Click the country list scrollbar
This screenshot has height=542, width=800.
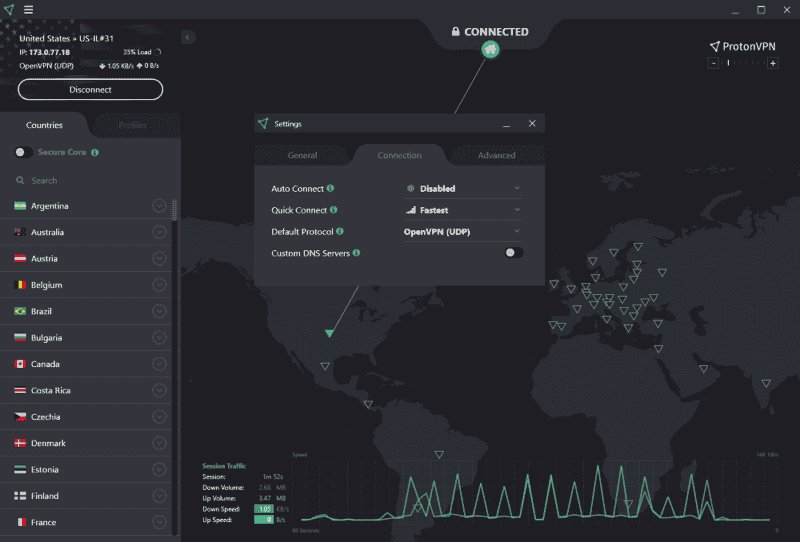174,210
